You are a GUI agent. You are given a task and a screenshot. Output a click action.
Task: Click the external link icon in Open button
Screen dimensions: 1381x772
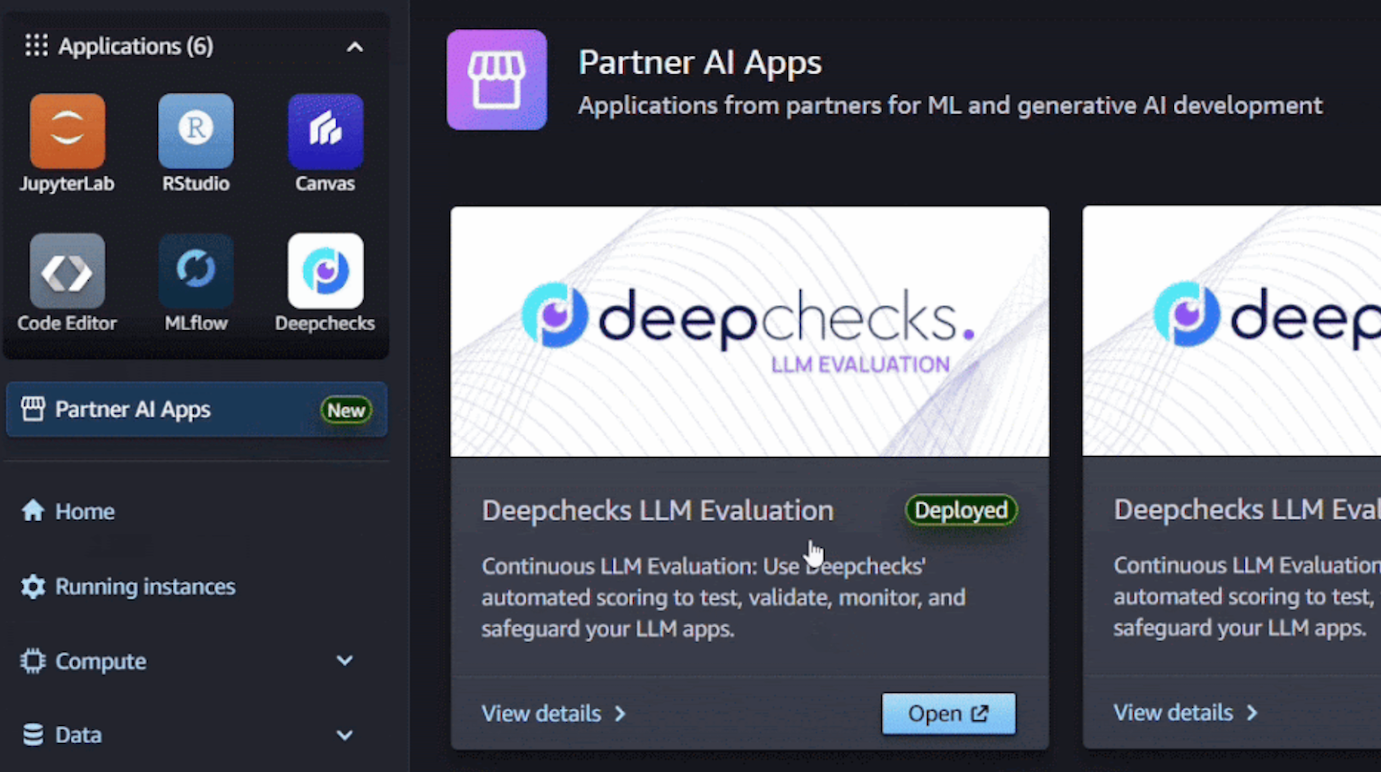click(x=980, y=713)
